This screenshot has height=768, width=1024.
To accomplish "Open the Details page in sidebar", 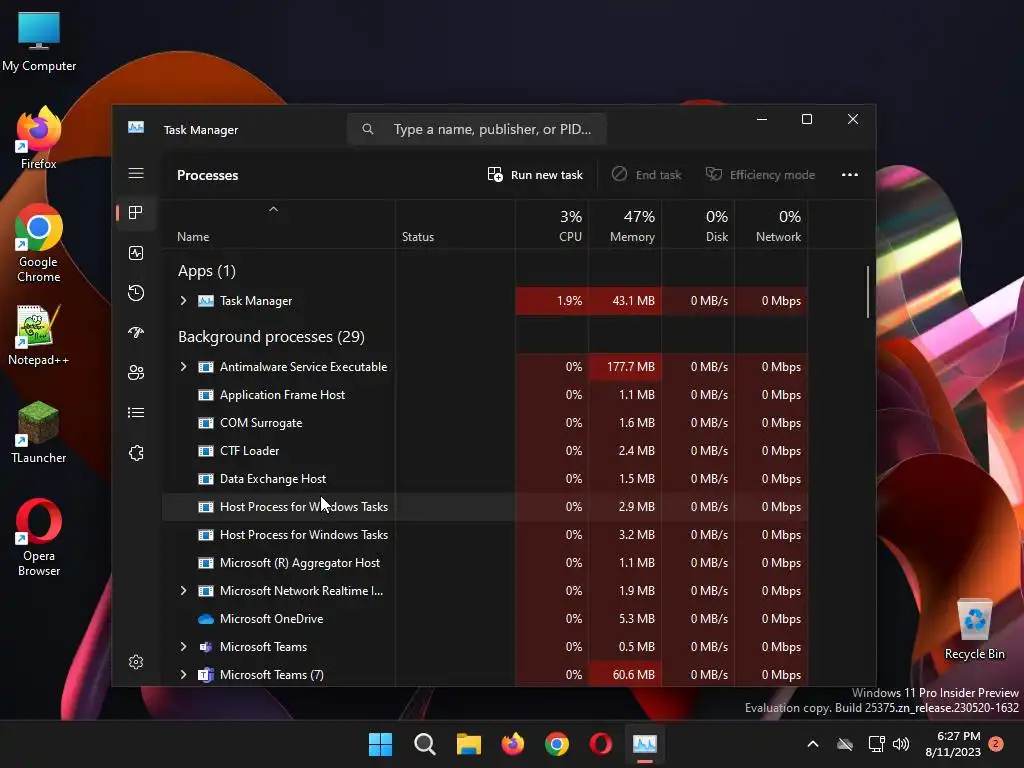I will (x=136, y=412).
